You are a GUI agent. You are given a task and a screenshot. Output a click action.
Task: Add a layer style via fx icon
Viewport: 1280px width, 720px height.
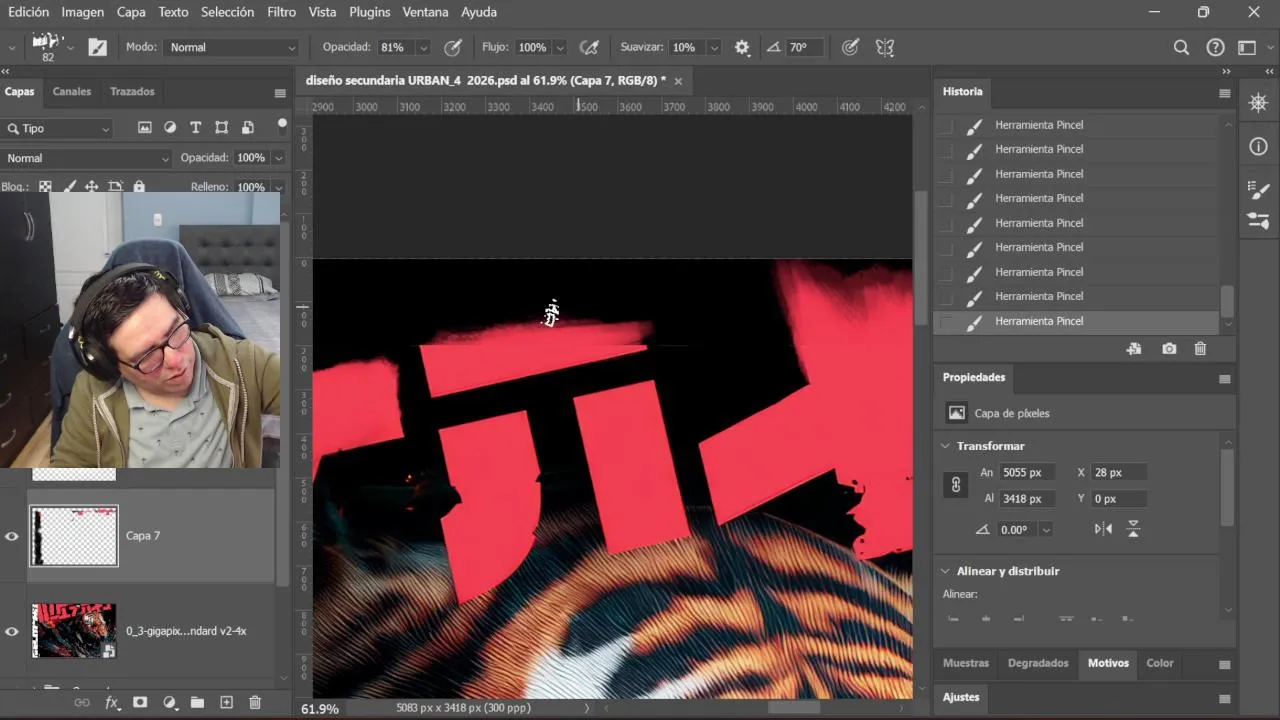(112, 703)
